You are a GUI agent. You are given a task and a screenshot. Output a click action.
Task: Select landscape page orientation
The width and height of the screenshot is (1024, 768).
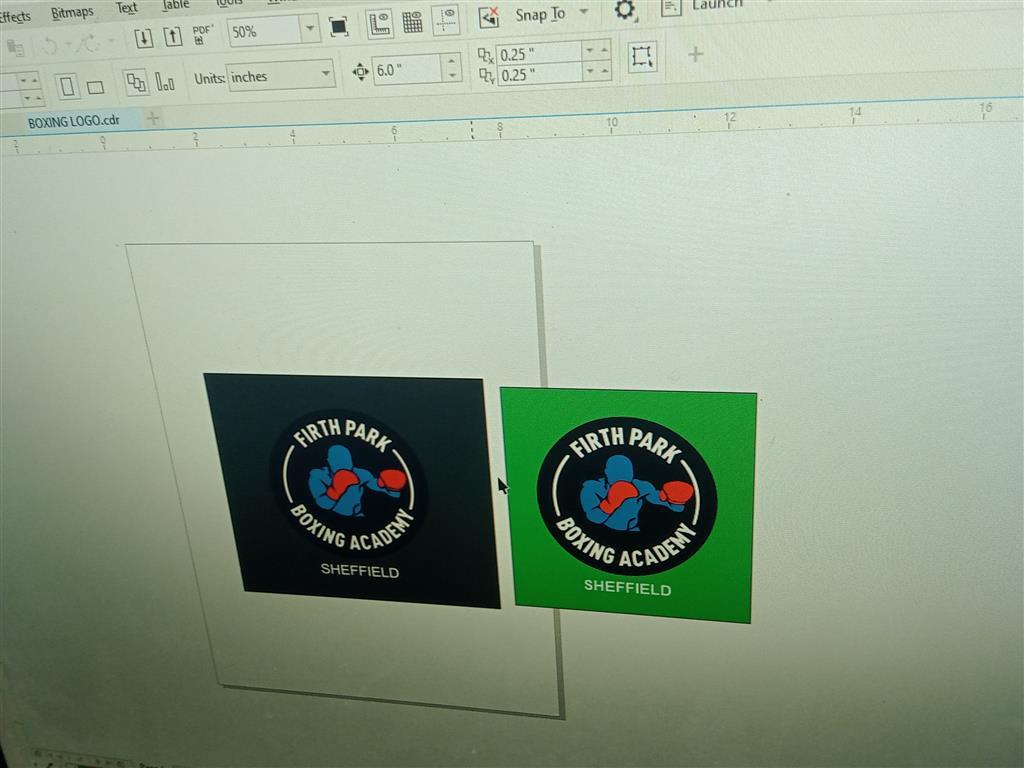(95, 87)
